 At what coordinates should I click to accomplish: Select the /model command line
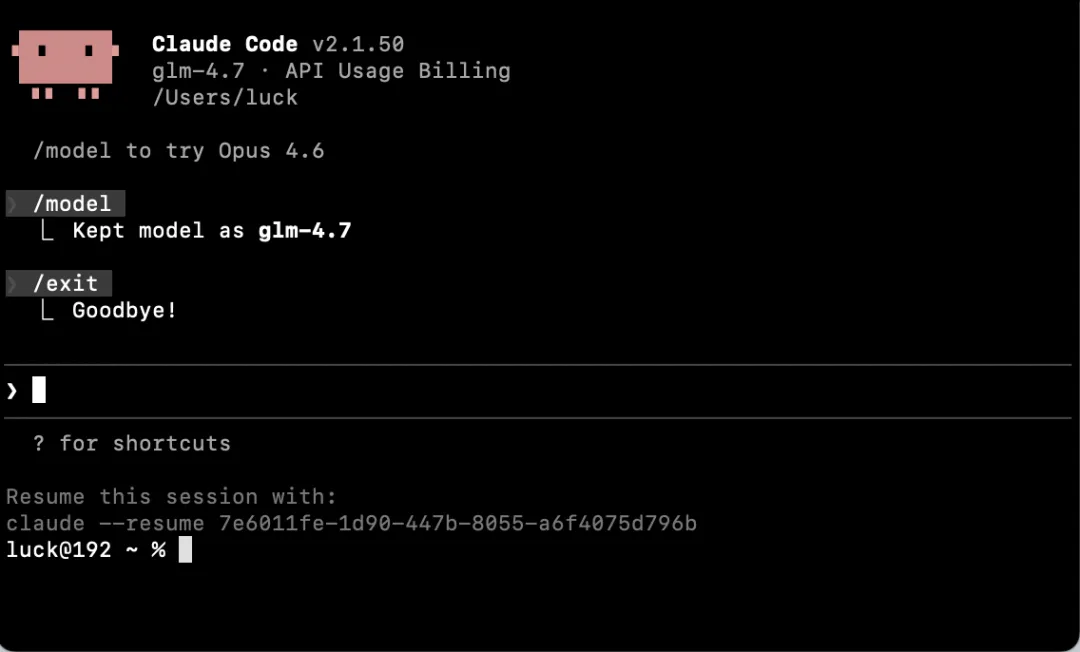65,204
